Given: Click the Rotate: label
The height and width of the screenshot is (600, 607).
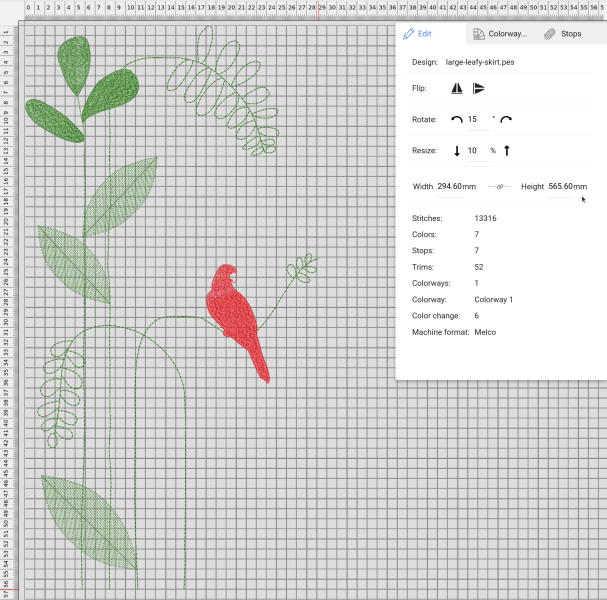Looking at the screenshot, I should coord(424,120).
